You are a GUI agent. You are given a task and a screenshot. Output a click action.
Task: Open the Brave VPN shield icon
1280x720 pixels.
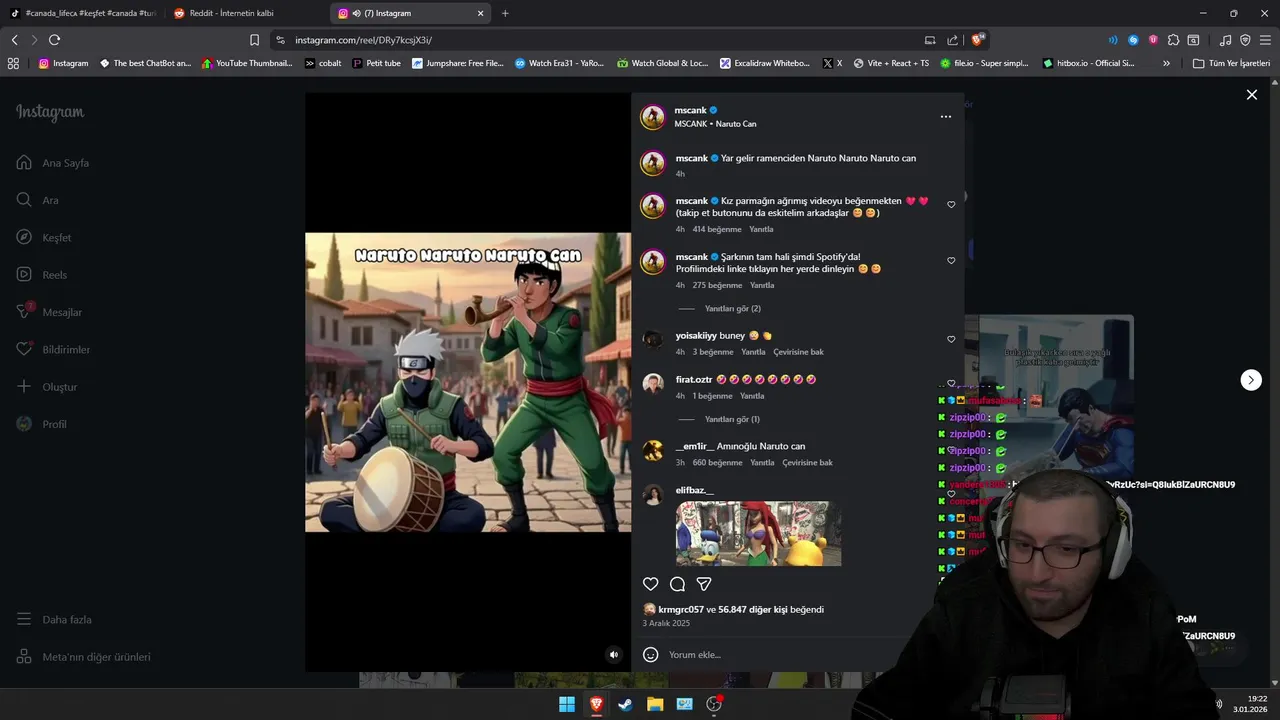[1245, 40]
